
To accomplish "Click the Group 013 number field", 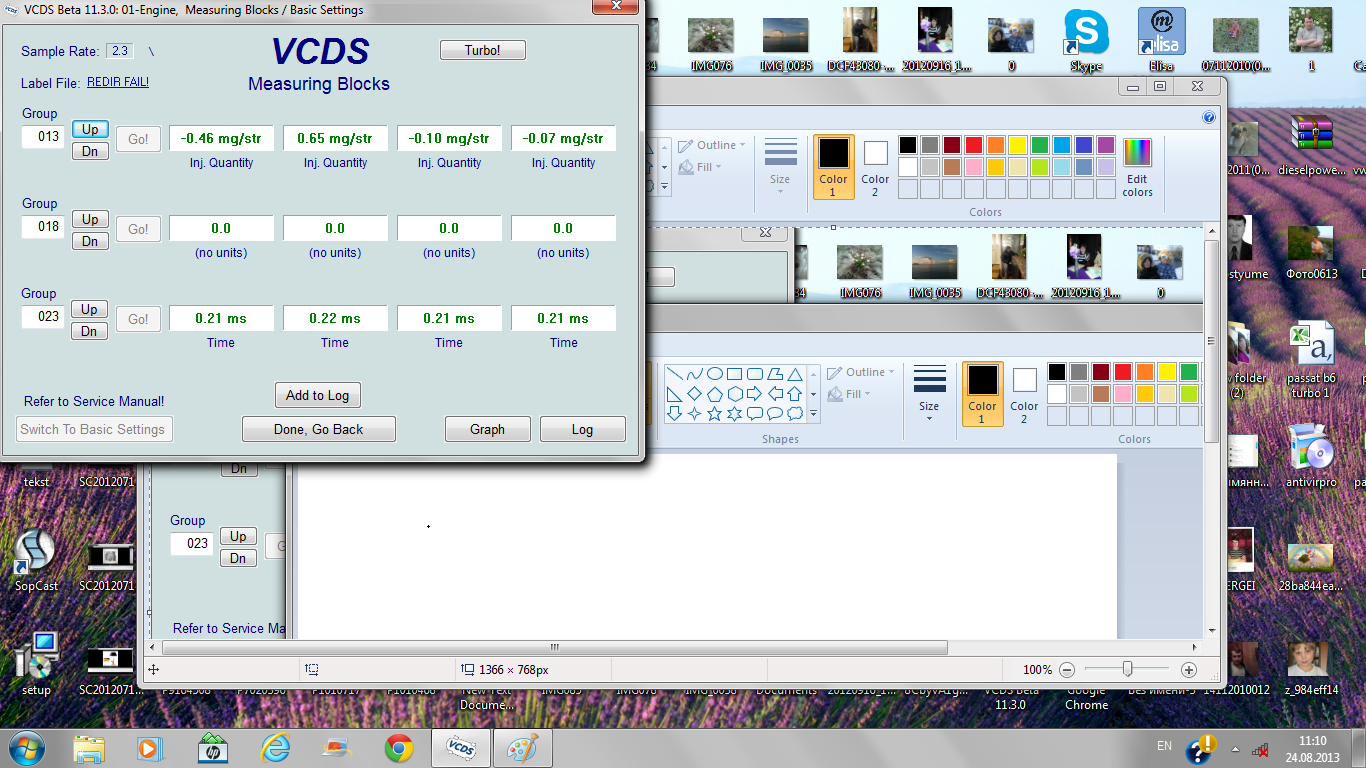I will coord(44,137).
